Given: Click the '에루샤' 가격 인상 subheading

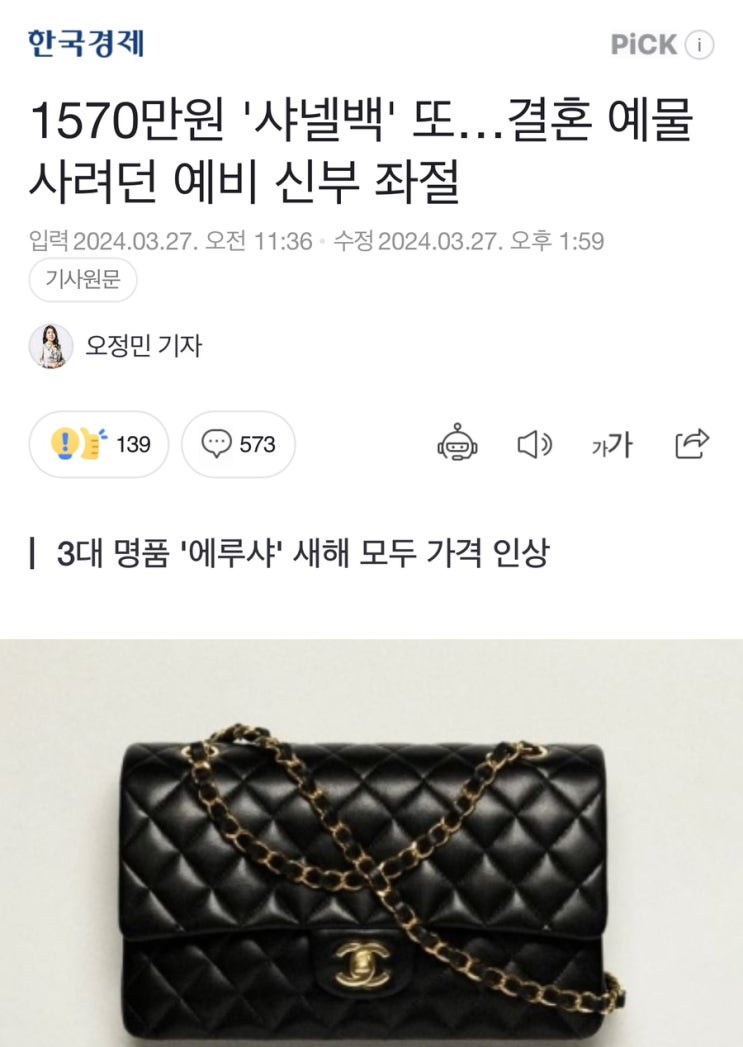Looking at the screenshot, I should [x=302, y=554].
